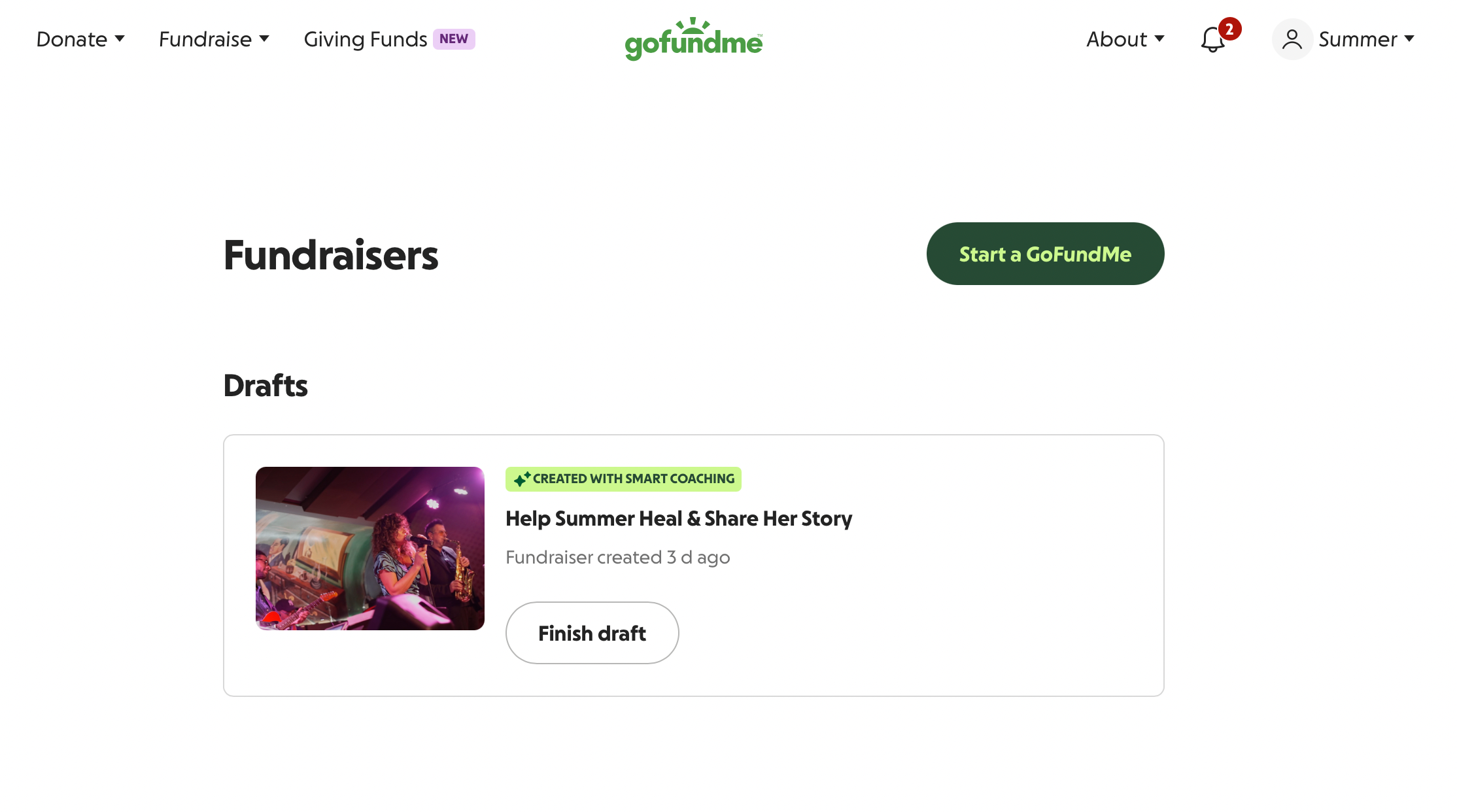
Task: Select the Fundraise menu label
Action: click(x=205, y=39)
